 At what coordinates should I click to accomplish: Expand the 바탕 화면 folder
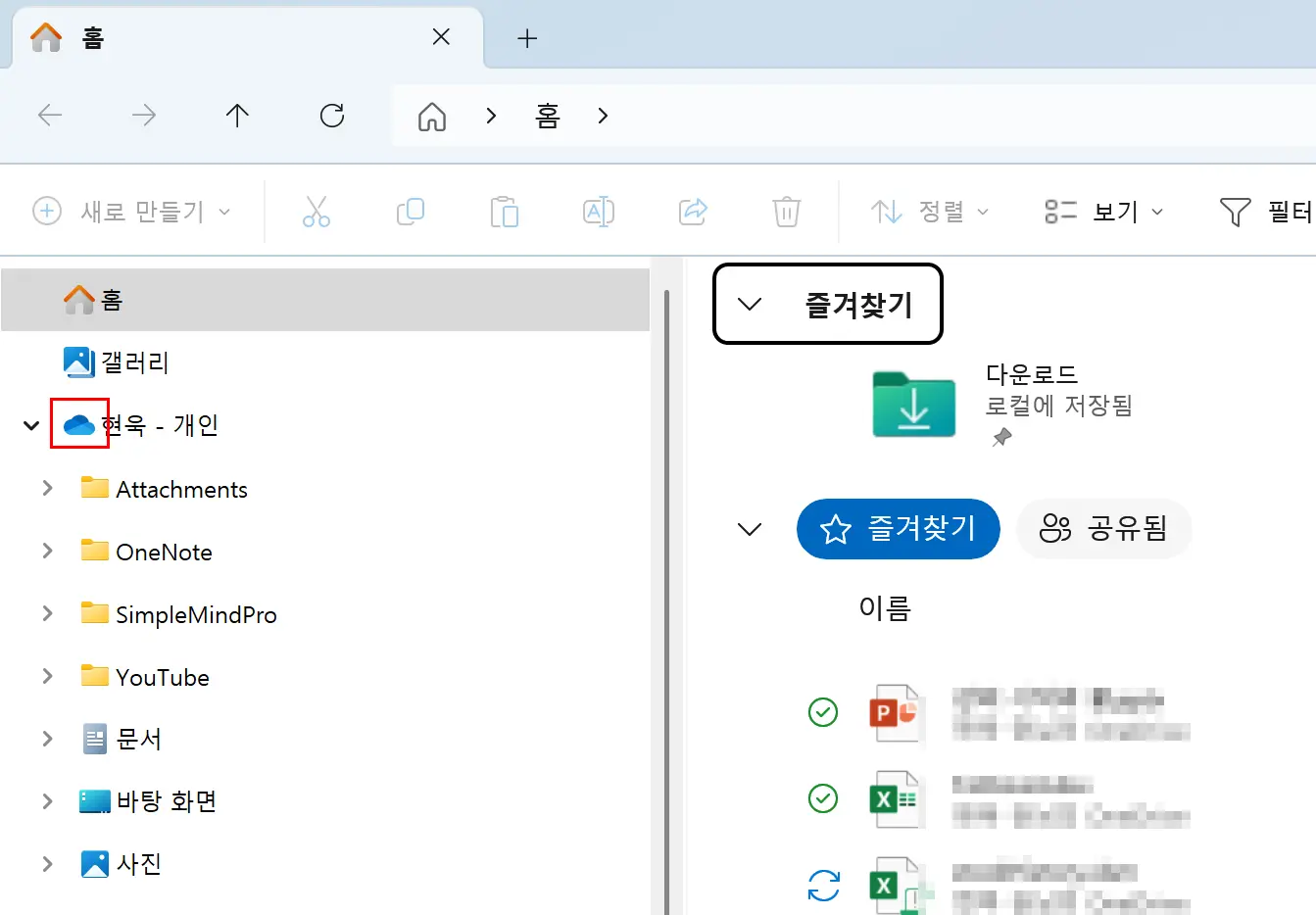47,800
